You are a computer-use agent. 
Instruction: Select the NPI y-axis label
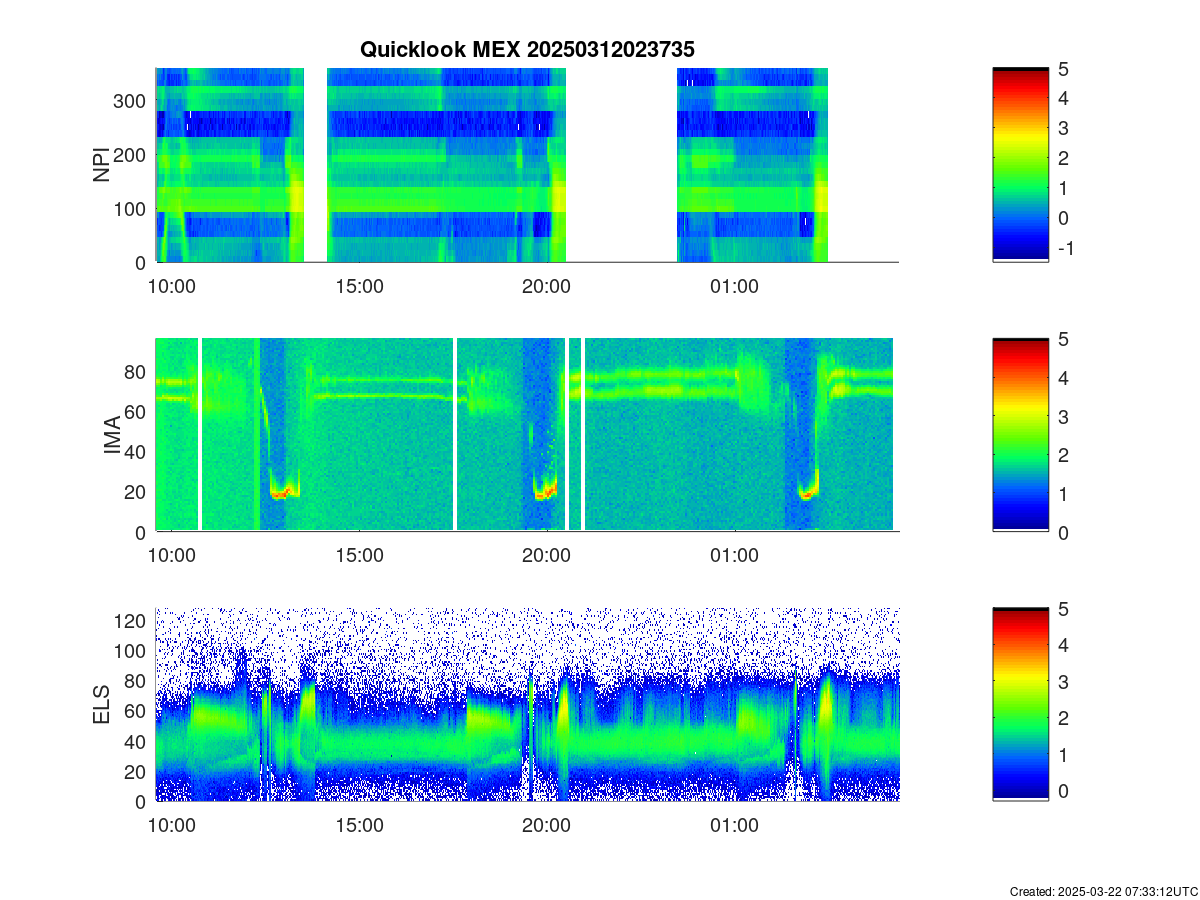click(101, 165)
